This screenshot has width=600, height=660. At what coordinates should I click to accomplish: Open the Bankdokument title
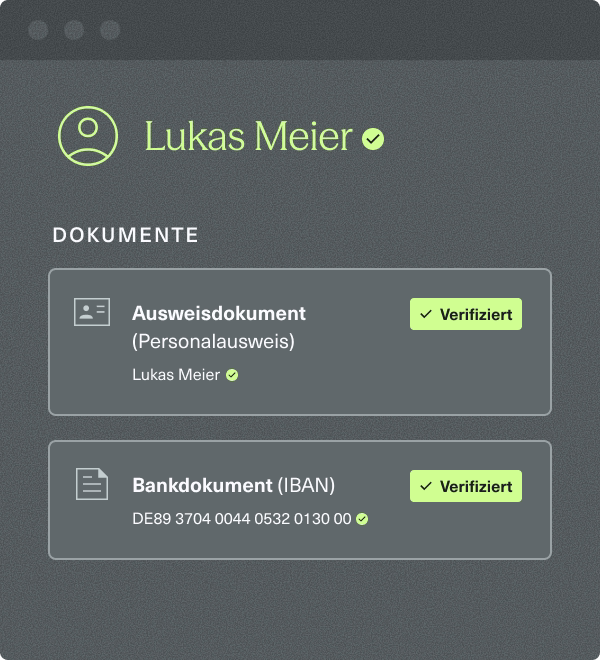coord(202,485)
